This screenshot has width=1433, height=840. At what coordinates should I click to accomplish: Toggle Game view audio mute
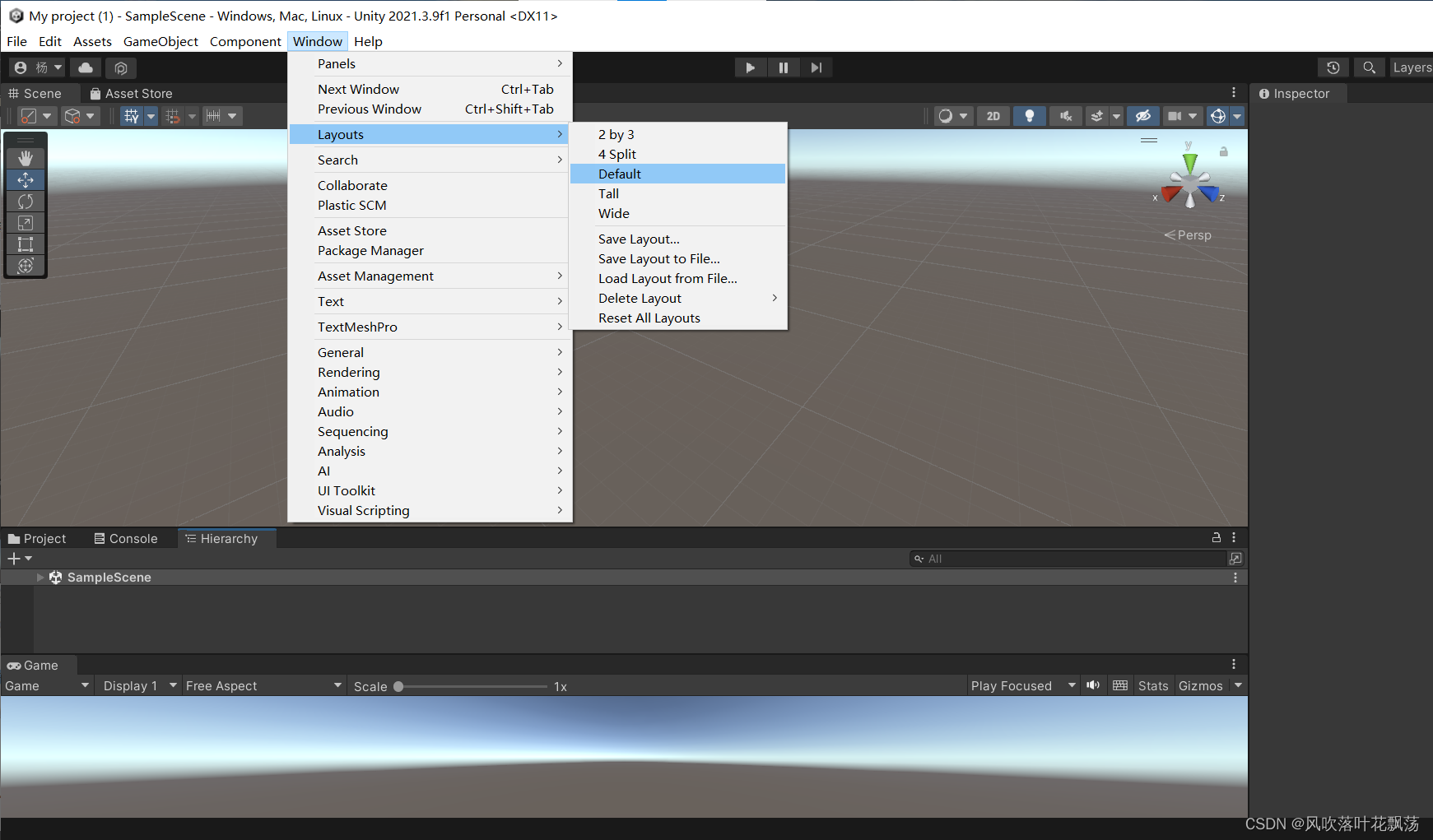point(1093,685)
